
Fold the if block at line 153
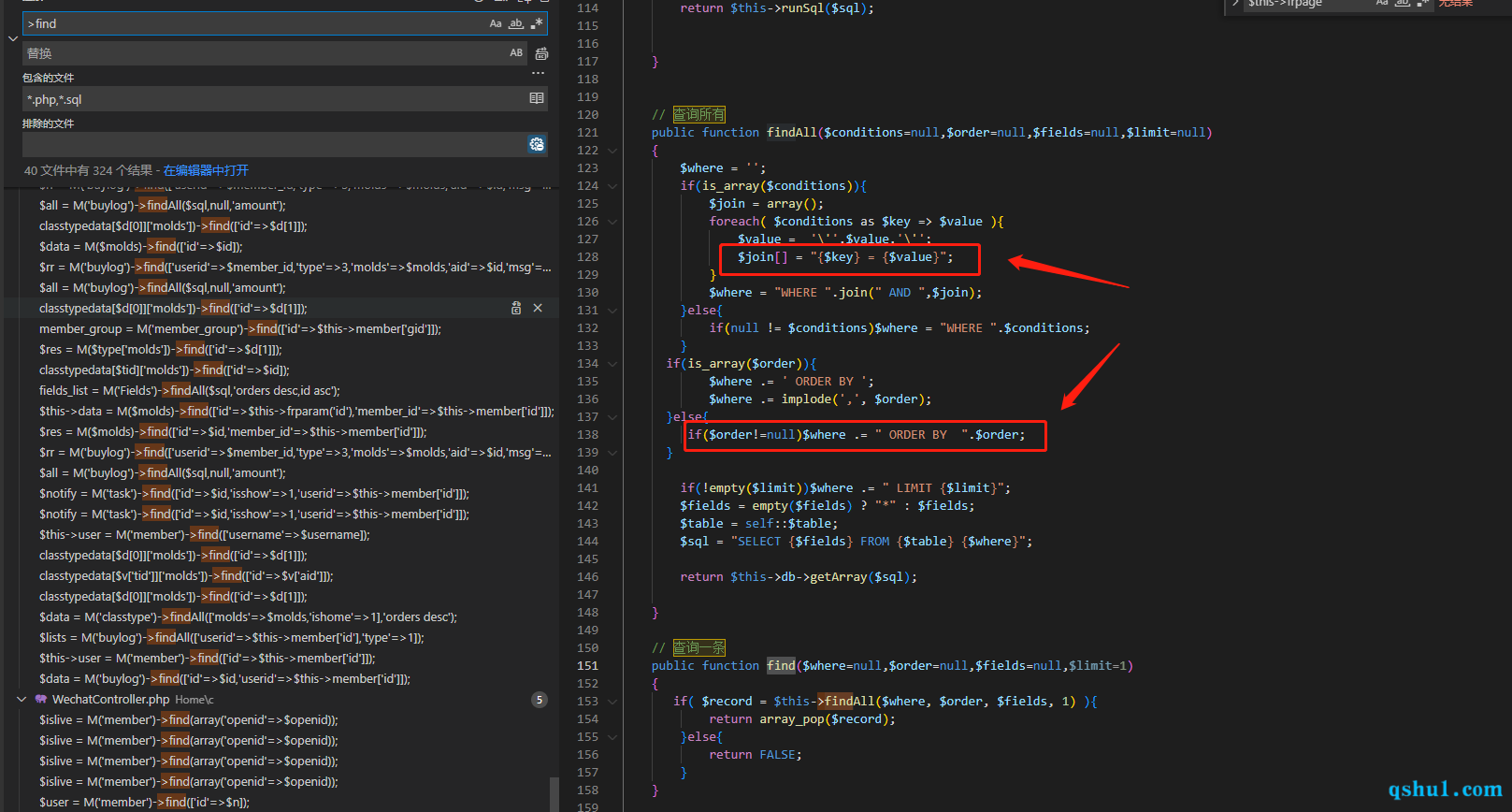click(612, 701)
